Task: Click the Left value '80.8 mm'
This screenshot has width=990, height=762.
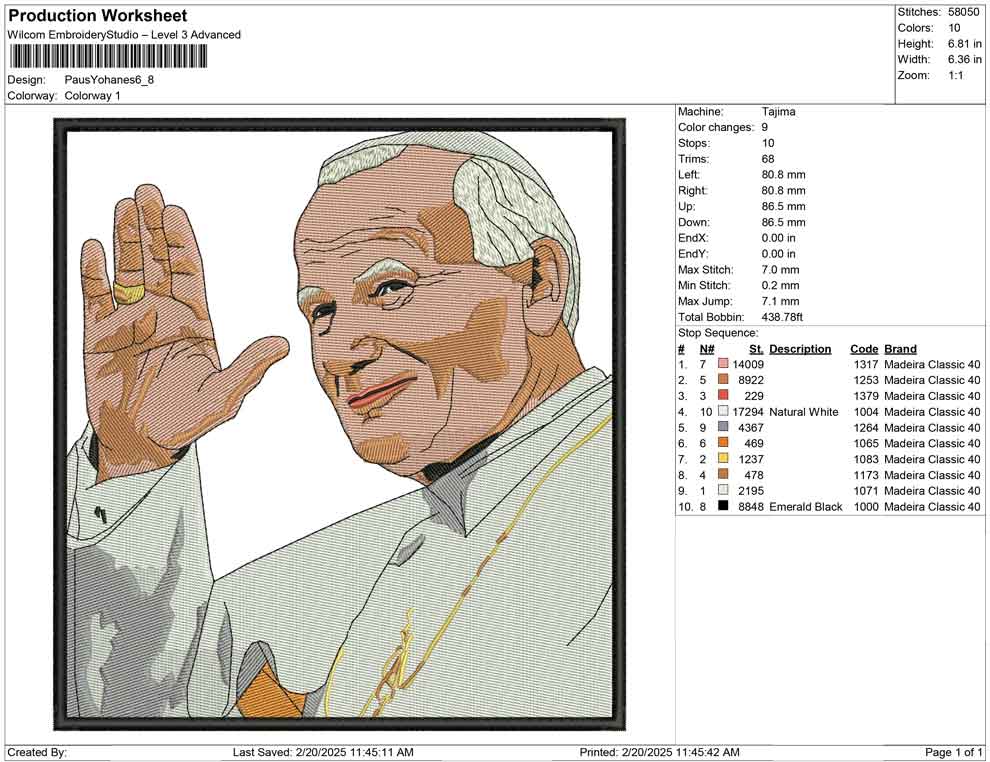Action: pyautogui.click(x=784, y=175)
